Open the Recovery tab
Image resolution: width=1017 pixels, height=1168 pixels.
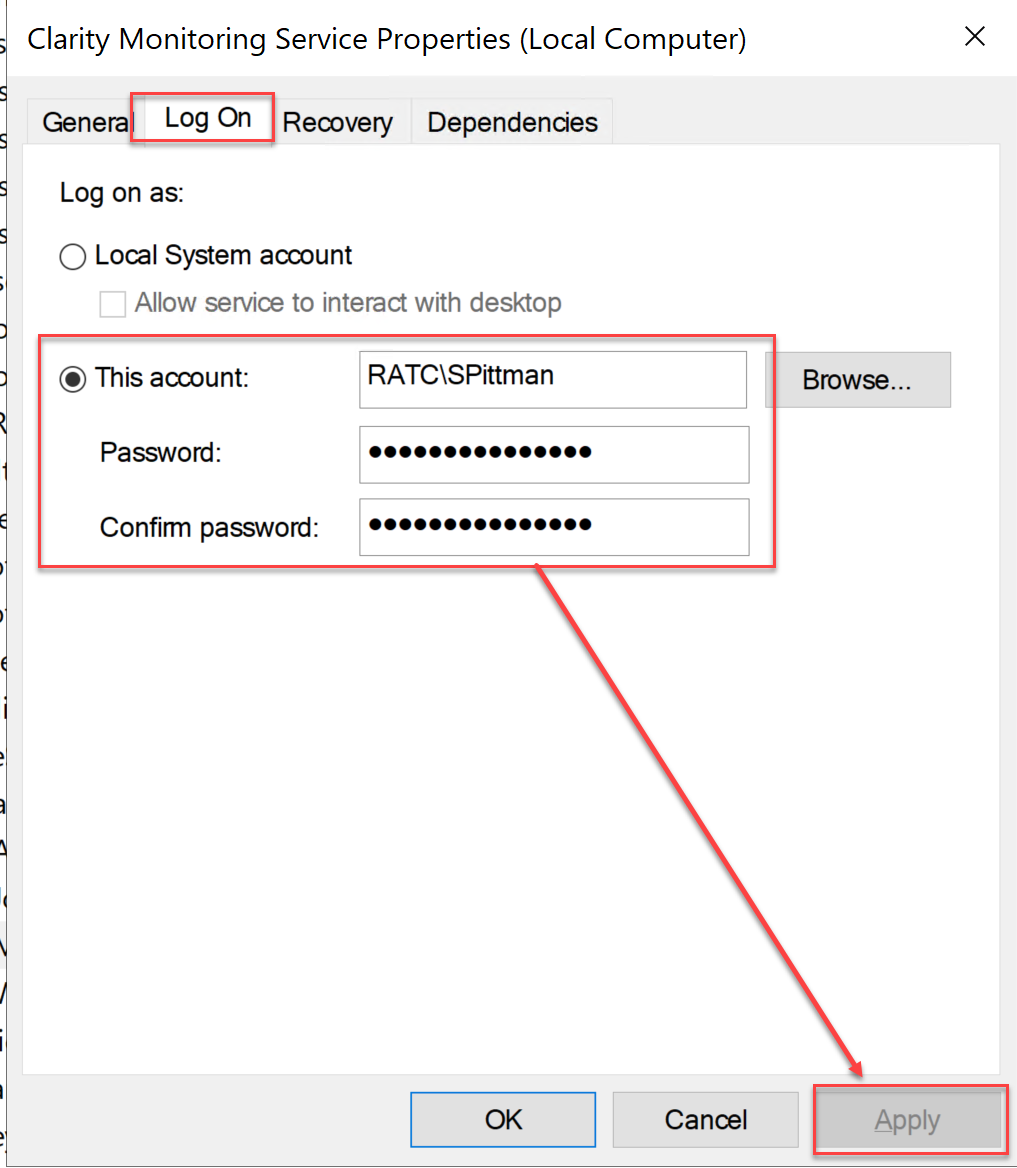[x=337, y=123]
